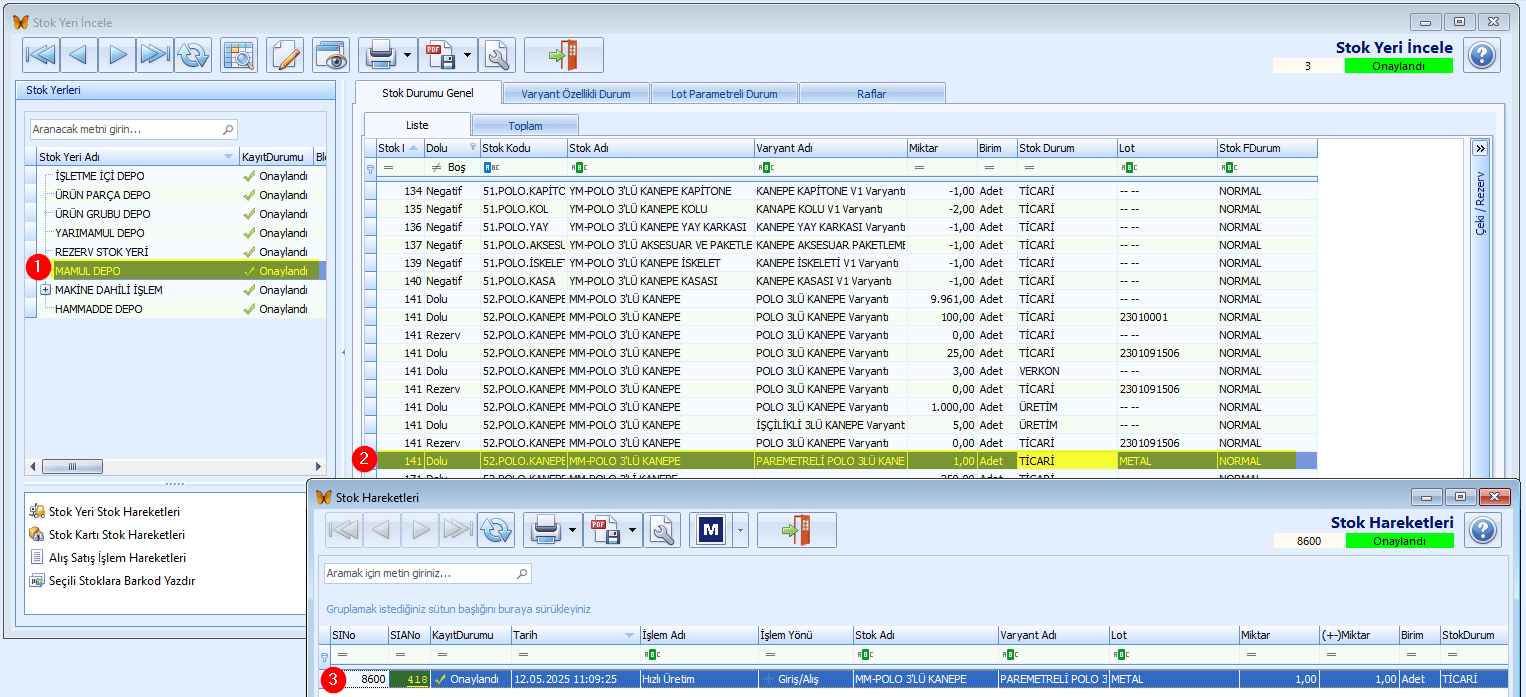Expand the Çeki / Rezerv side panel arrow

1480,148
